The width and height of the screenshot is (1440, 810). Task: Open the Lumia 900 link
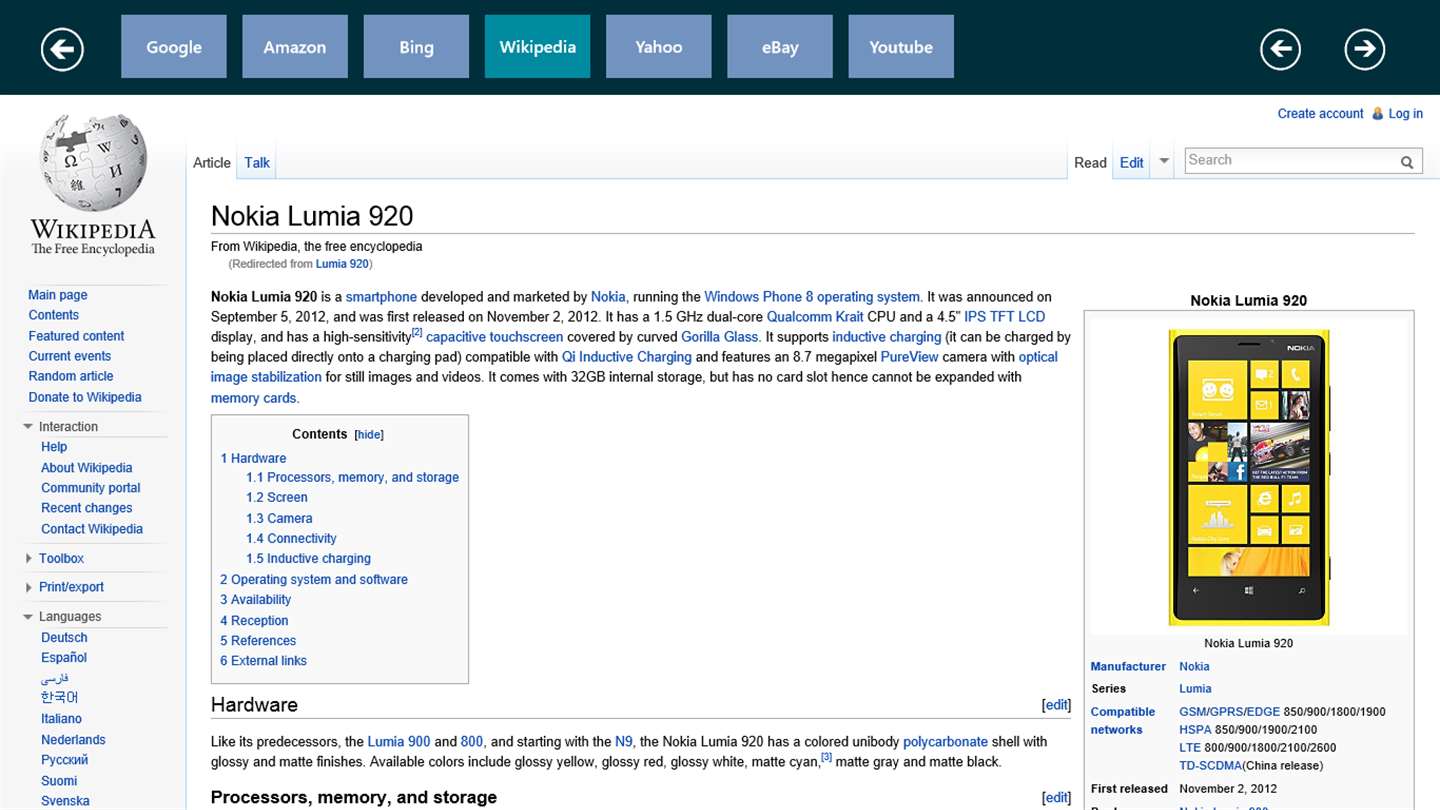[399, 742]
